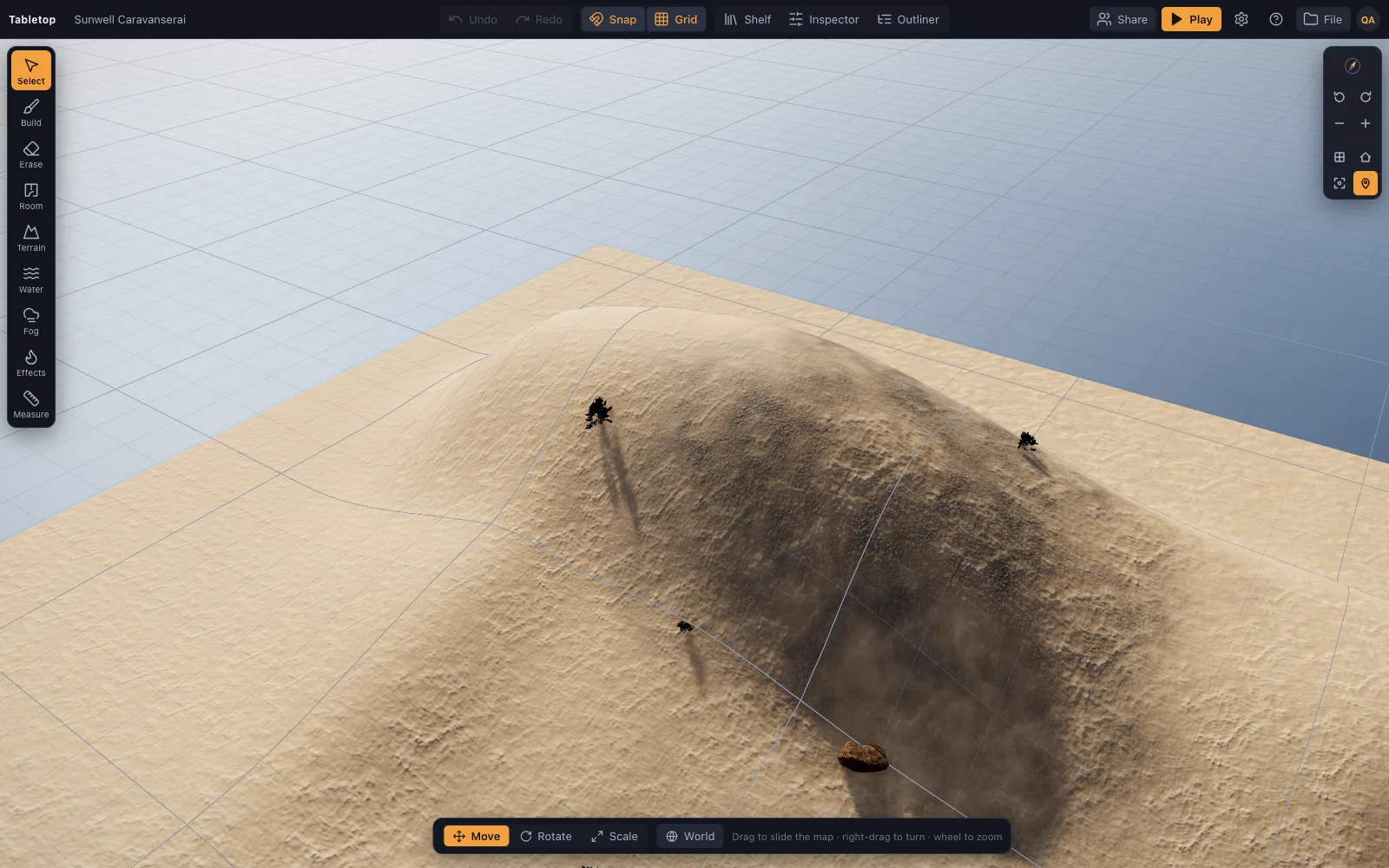Click the Tabletop app name

(32, 19)
